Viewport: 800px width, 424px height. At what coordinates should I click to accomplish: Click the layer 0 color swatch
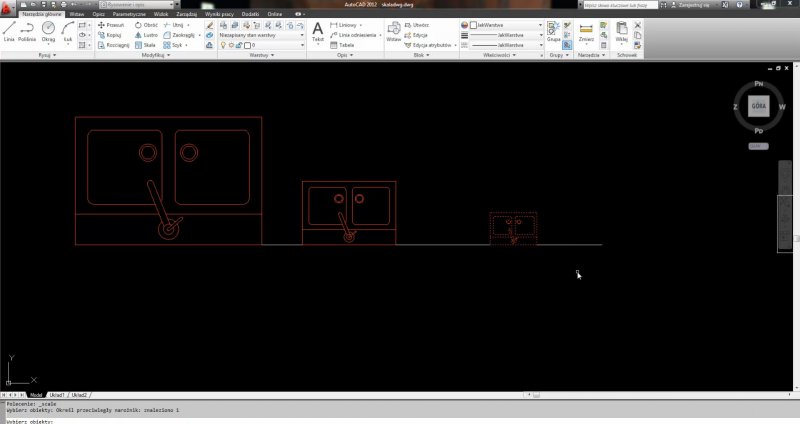click(x=249, y=45)
